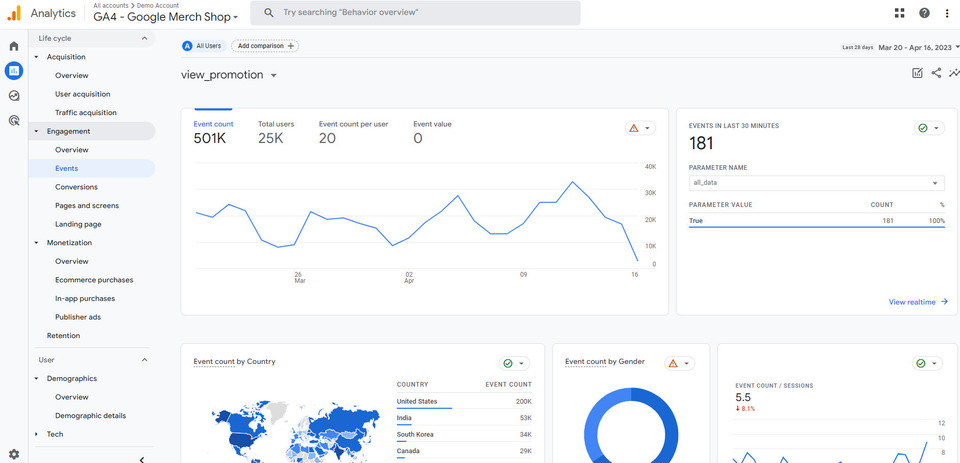This screenshot has height=463, width=960.
Task: Open the Reports icon in left rail
Action: (14, 71)
